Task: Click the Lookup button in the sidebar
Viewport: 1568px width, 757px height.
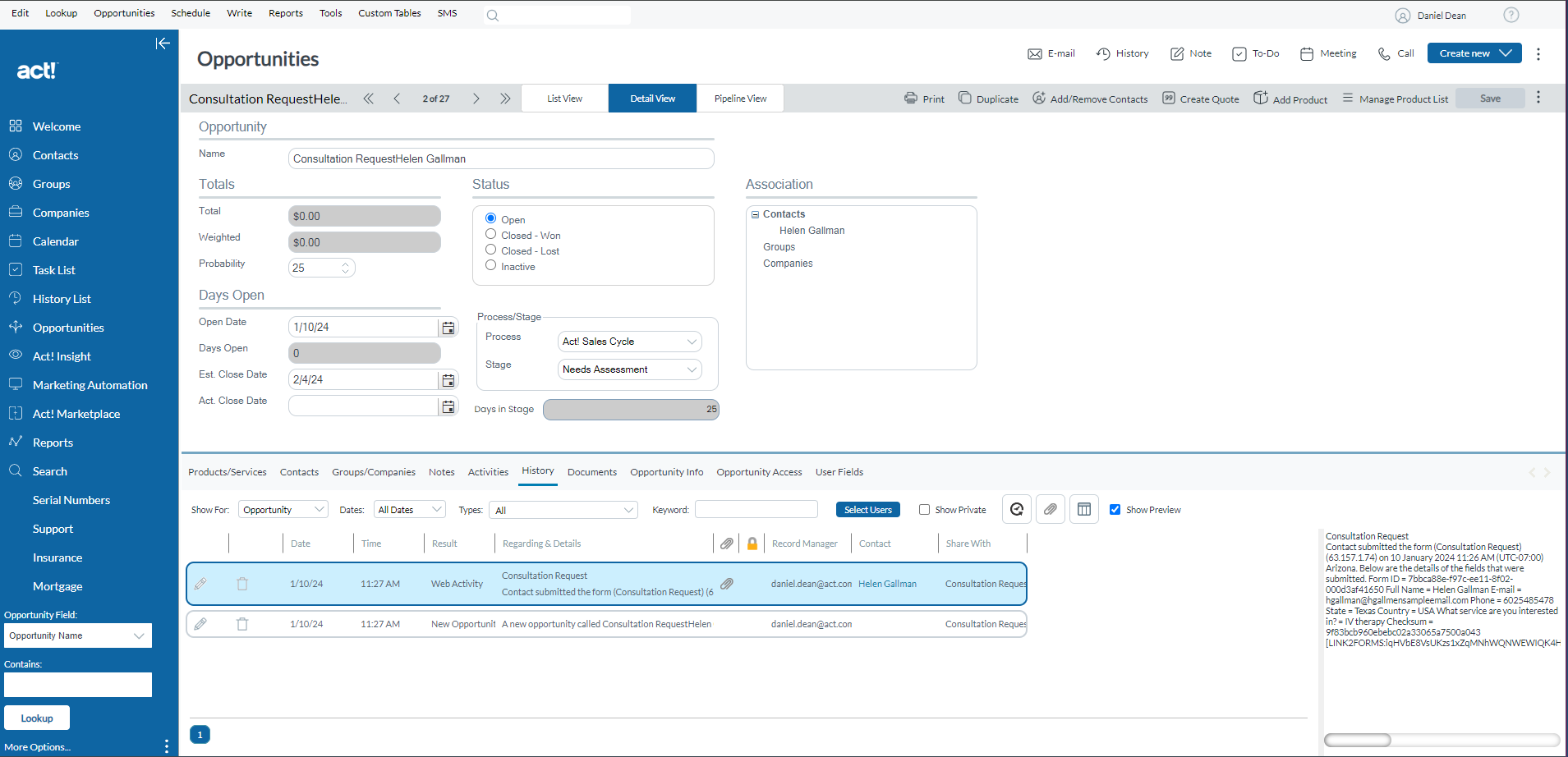Action: pyautogui.click(x=36, y=717)
